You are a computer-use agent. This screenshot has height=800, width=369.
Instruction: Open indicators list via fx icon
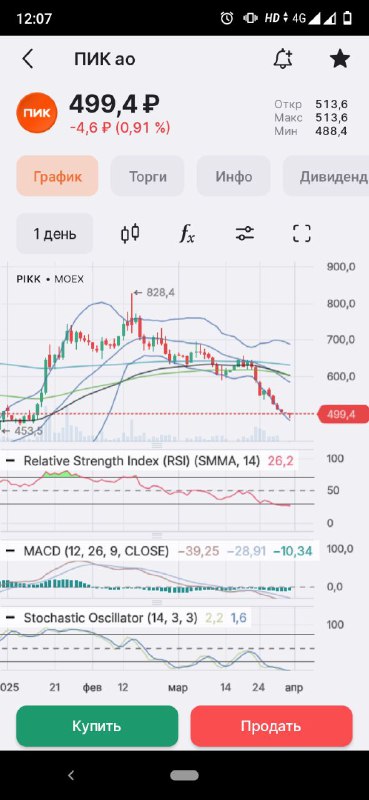[187, 234]
